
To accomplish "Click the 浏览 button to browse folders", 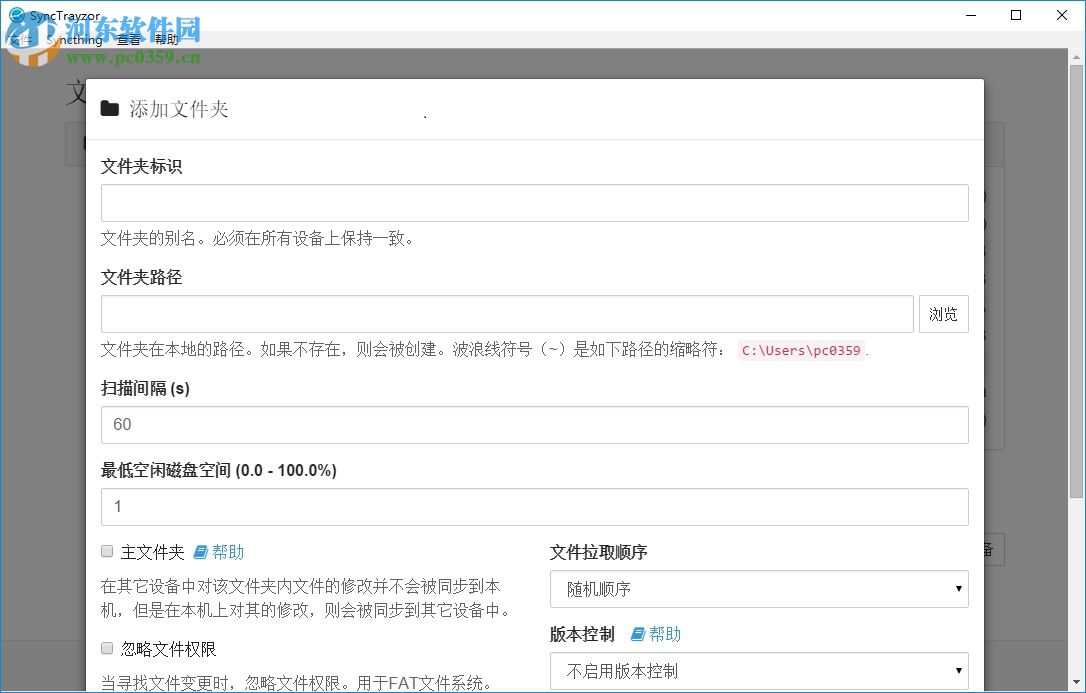I will 943,313.
